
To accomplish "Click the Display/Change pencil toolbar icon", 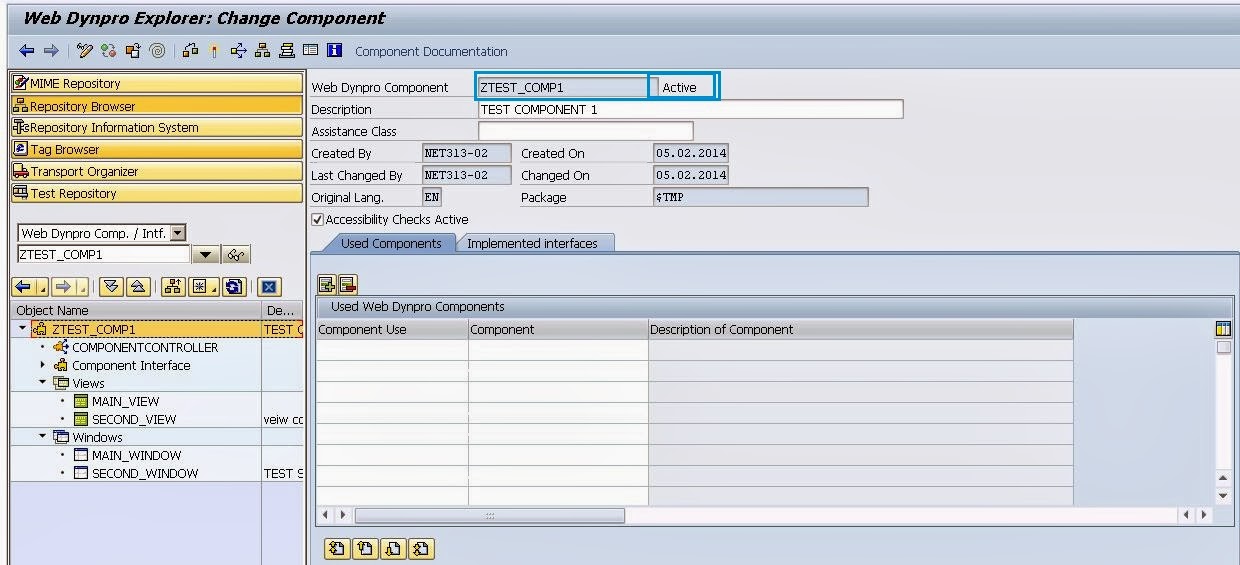I will point(85,51).
